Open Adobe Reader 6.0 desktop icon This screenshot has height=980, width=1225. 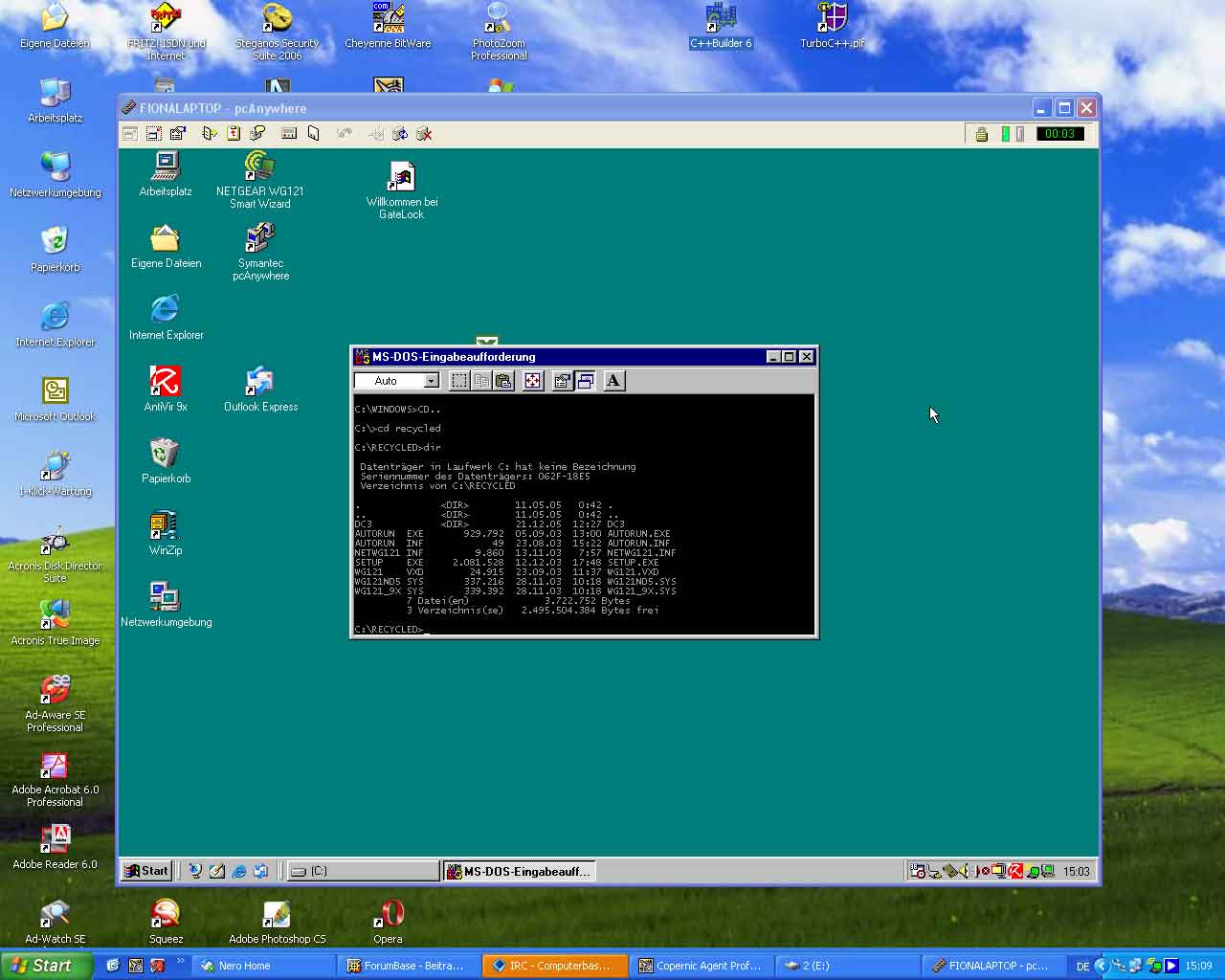pos(55,846)
